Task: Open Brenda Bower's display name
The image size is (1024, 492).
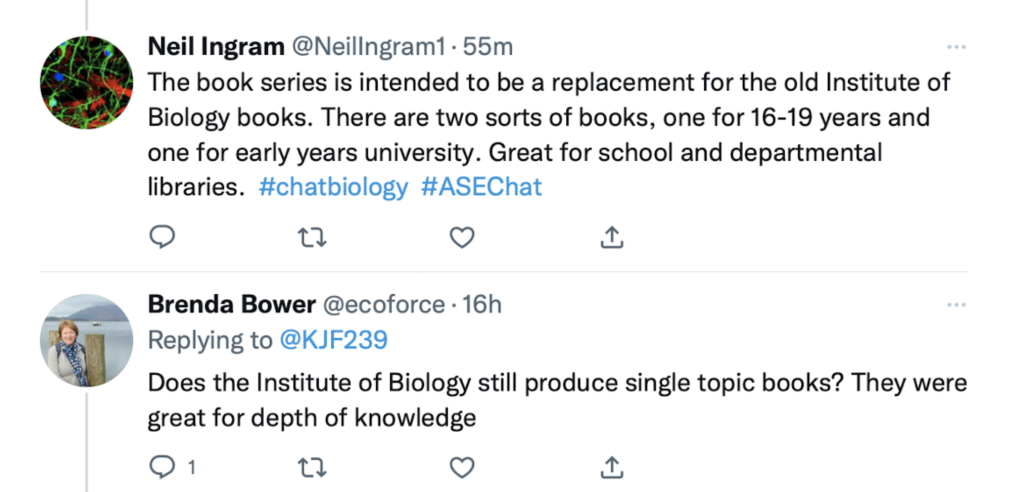Action: 232,304
